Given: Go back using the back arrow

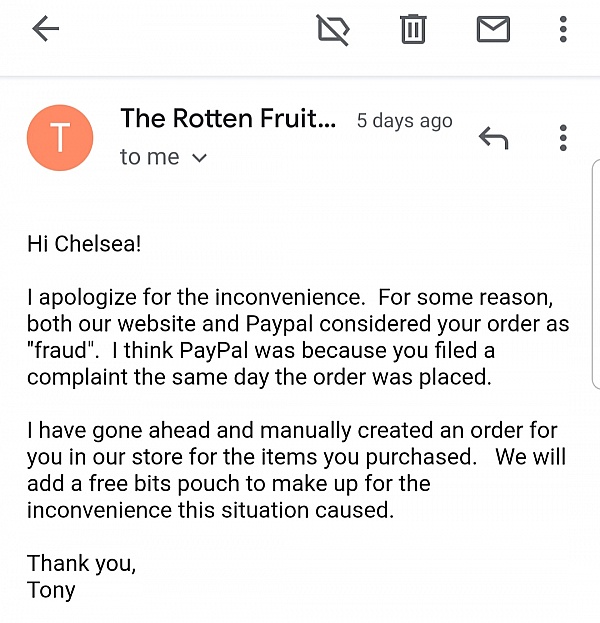Looking at the screenshot, I should 46,30.
